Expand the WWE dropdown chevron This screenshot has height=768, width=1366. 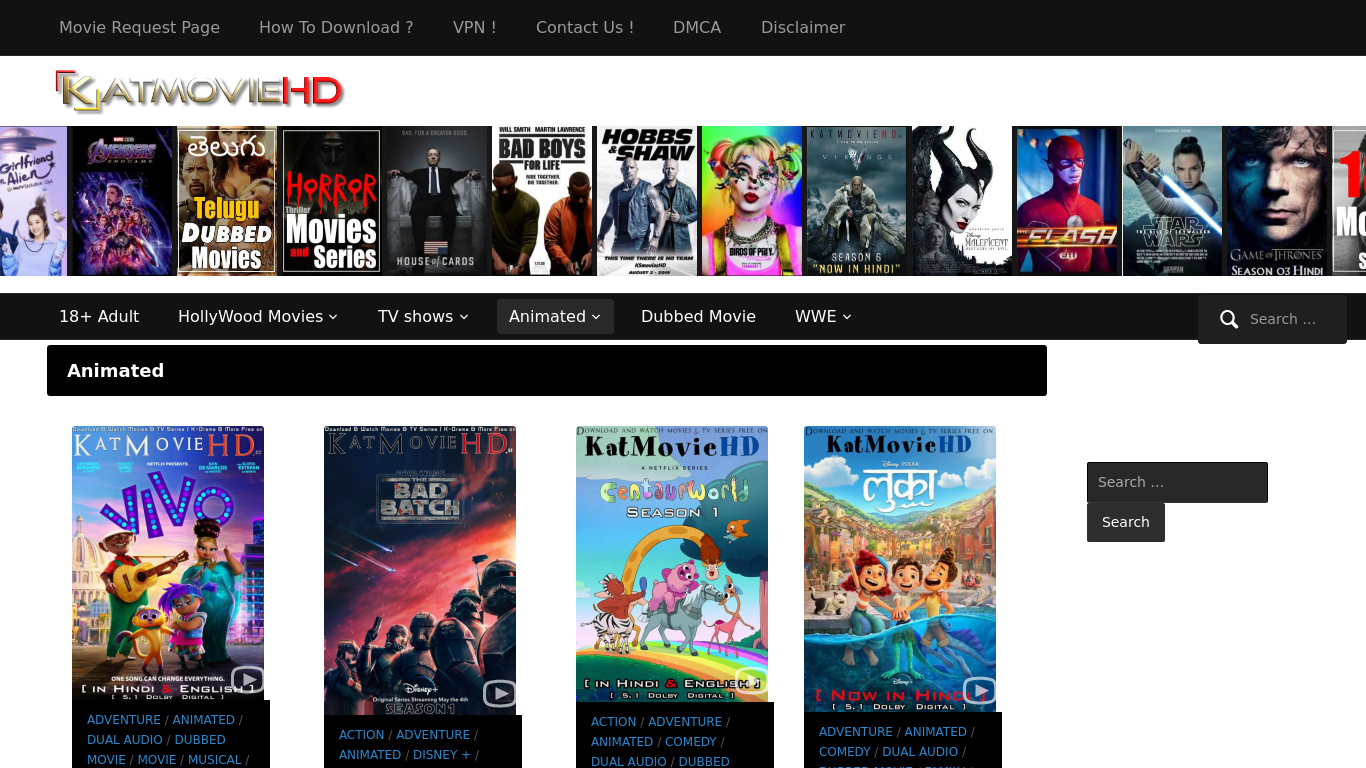[x=847, y=317]
